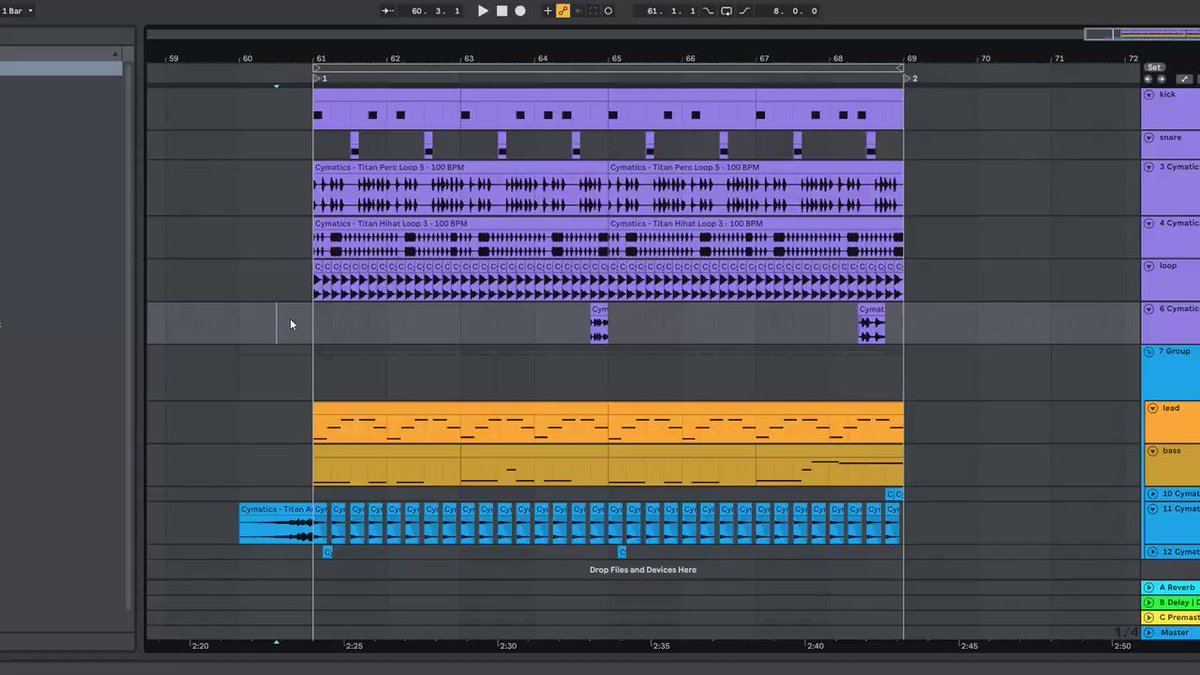
Task: Select first Titan Hihat Loop 3 clip
Action: coord(460,238)
